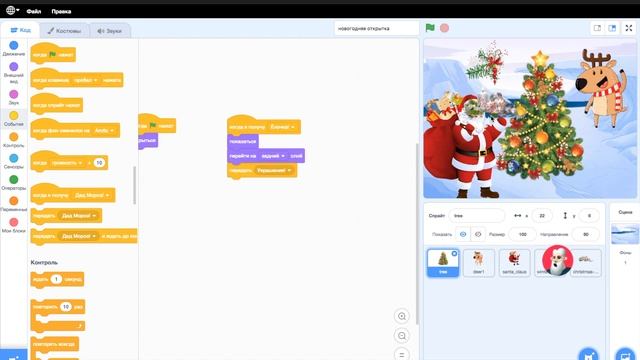Click the workspace vertical scrollbar

[x=417, y=233]
